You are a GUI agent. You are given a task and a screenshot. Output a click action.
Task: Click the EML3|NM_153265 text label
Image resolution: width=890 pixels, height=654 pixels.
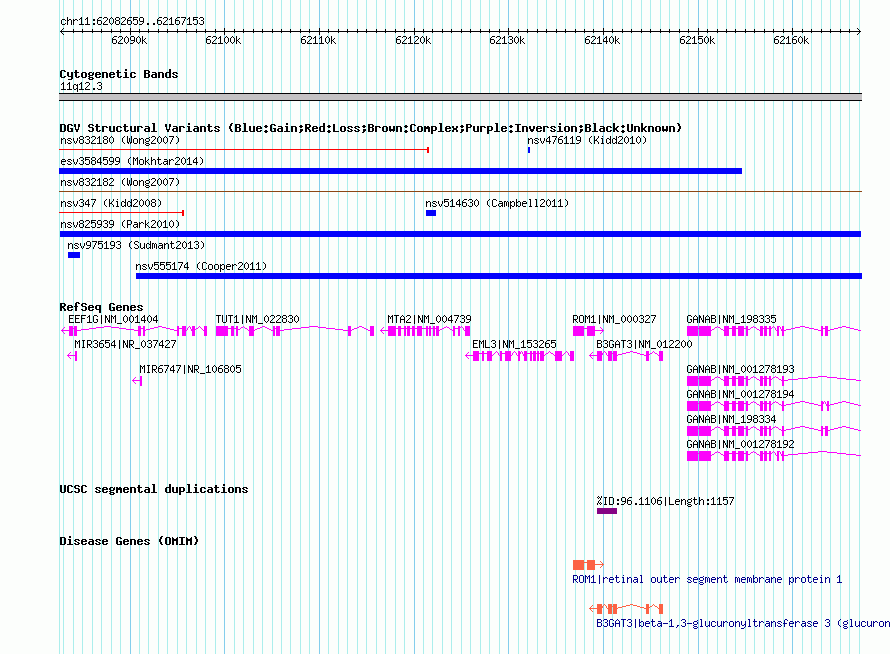click(x=514, y=345)
